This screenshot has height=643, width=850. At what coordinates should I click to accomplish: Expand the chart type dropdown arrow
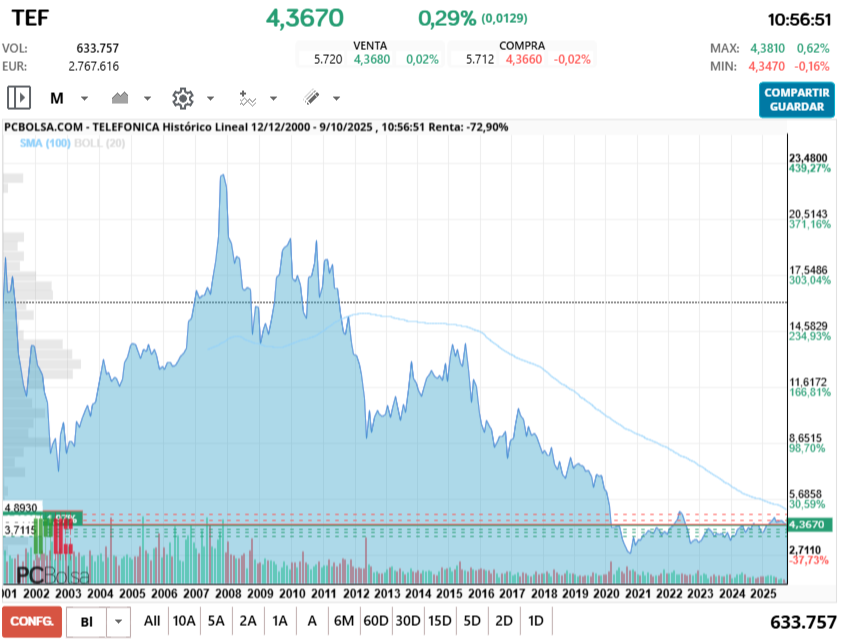[147, 98]
